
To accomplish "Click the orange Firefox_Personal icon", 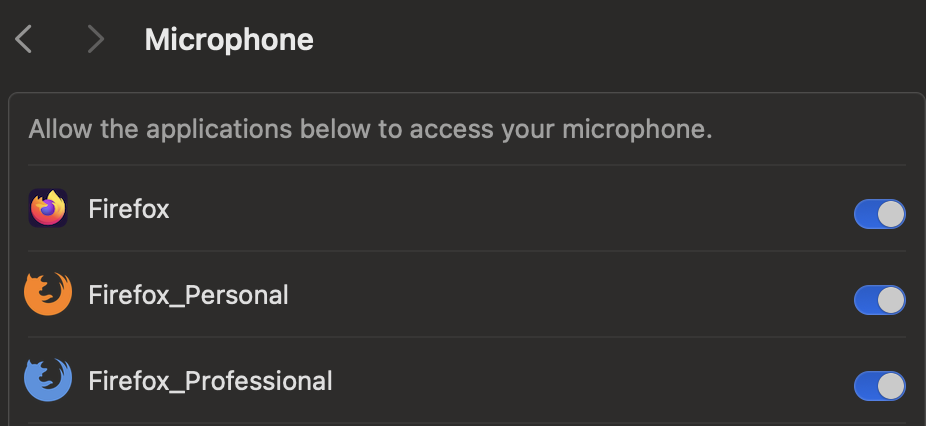I will pyautogui.click(x=48, y=295).
